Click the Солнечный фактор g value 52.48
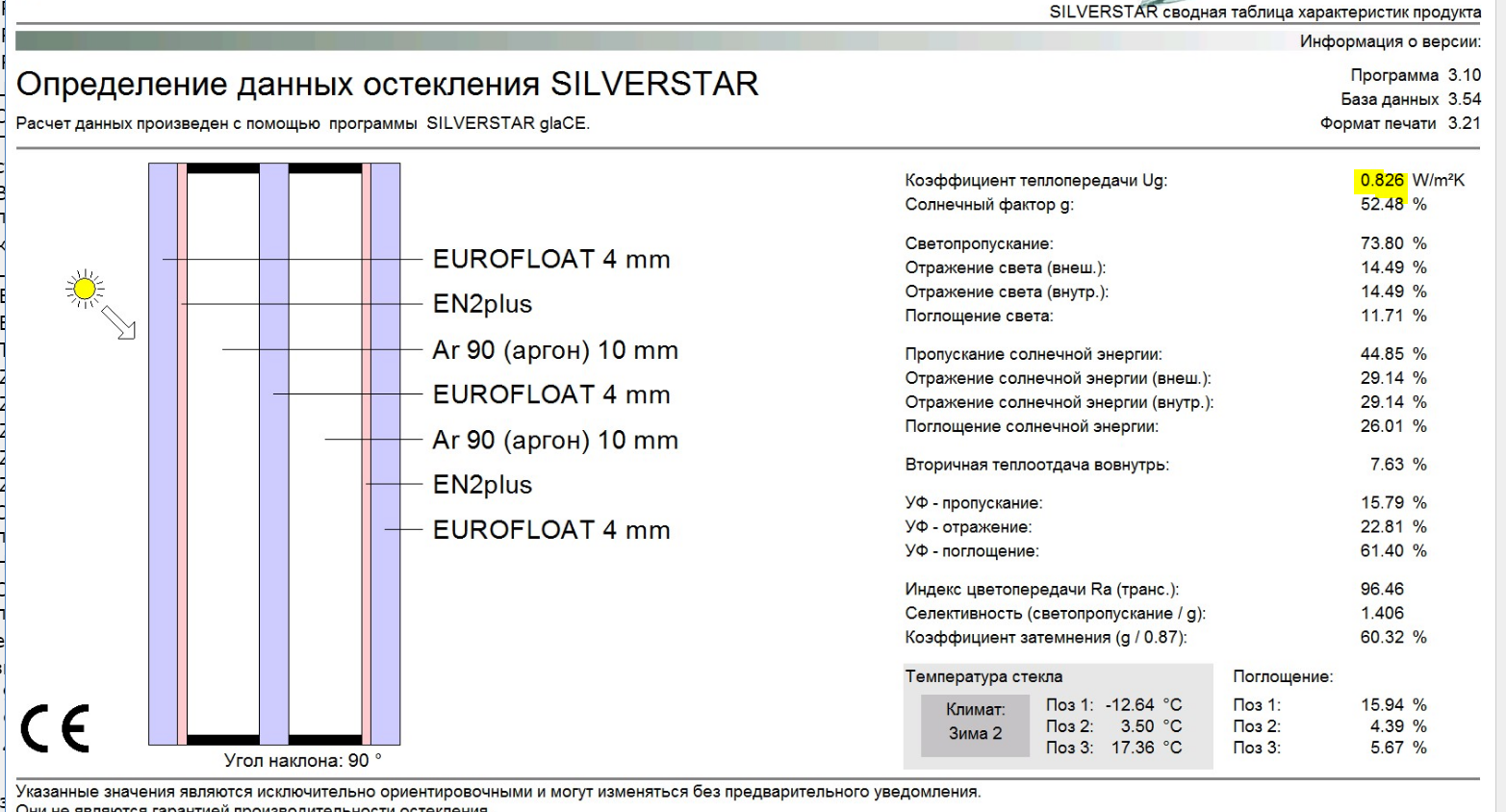1506x812 pixels. tap(1382, 204)
